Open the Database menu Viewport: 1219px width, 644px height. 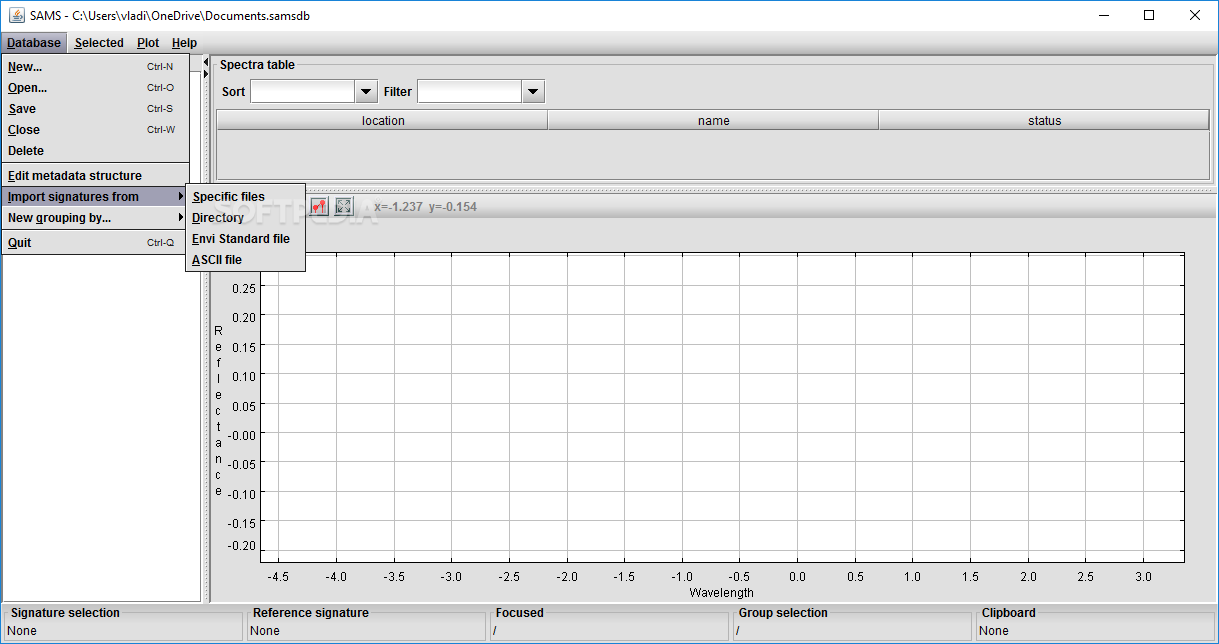(34, 43)
